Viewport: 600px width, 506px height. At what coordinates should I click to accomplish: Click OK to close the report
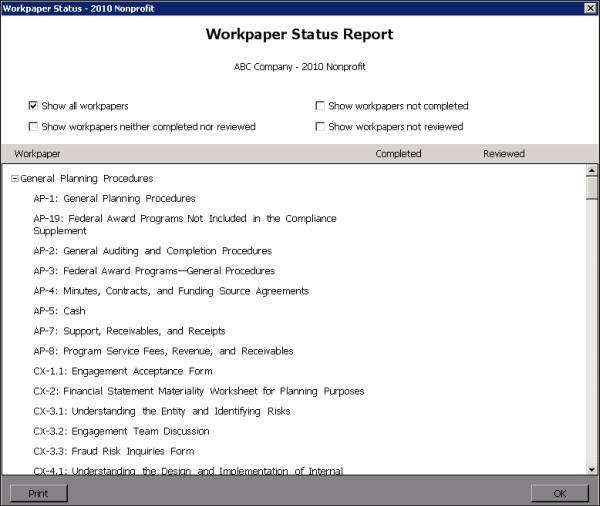[x=559, y=493]
